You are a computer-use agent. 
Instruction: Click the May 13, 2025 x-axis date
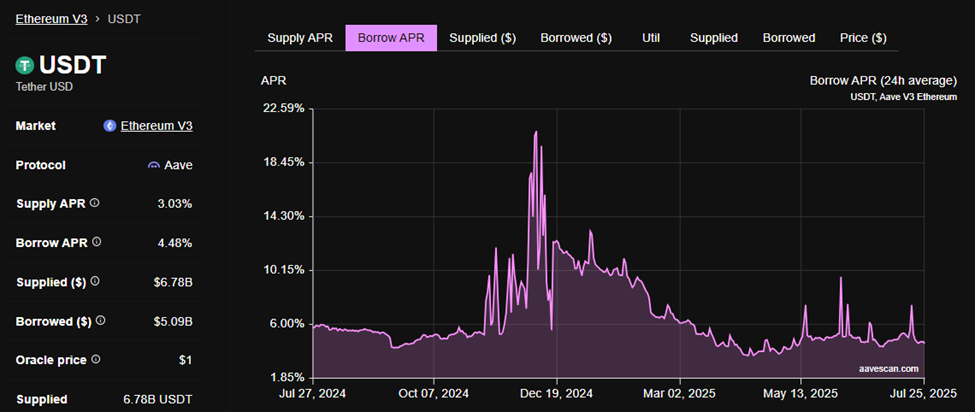click(802, 394)
